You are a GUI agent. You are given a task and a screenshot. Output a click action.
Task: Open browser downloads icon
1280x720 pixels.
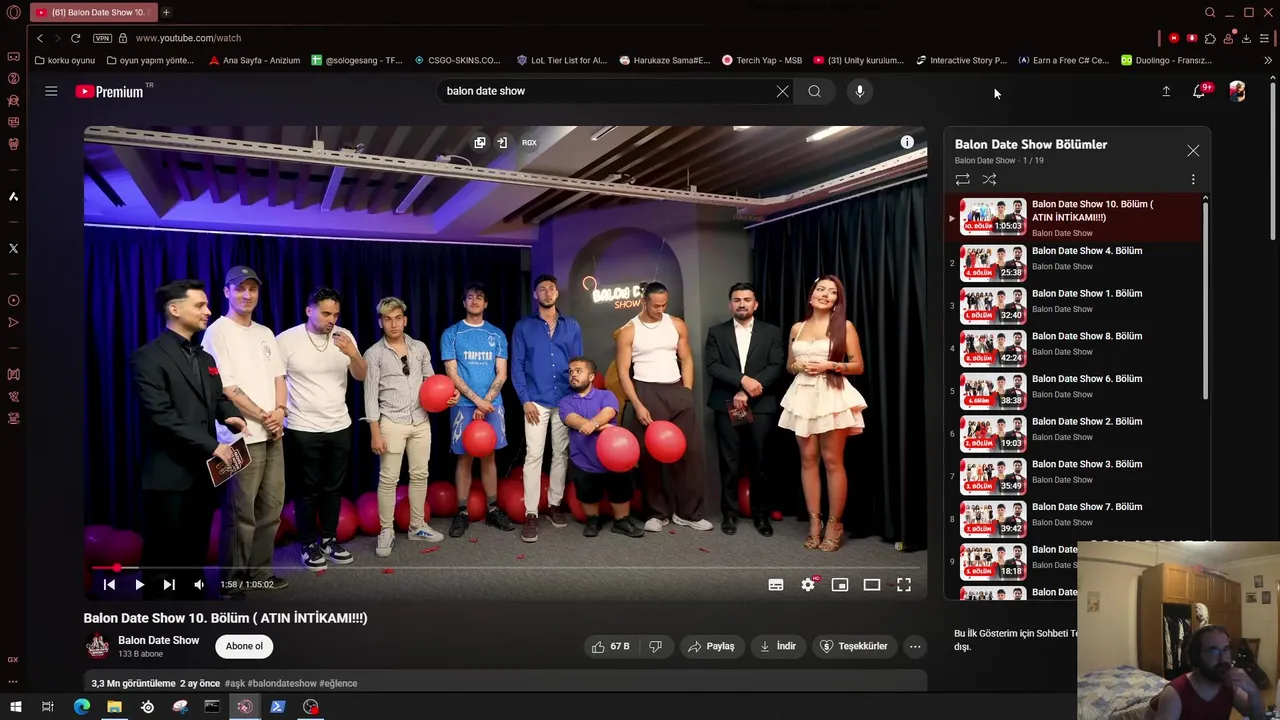pos(1246,38)
